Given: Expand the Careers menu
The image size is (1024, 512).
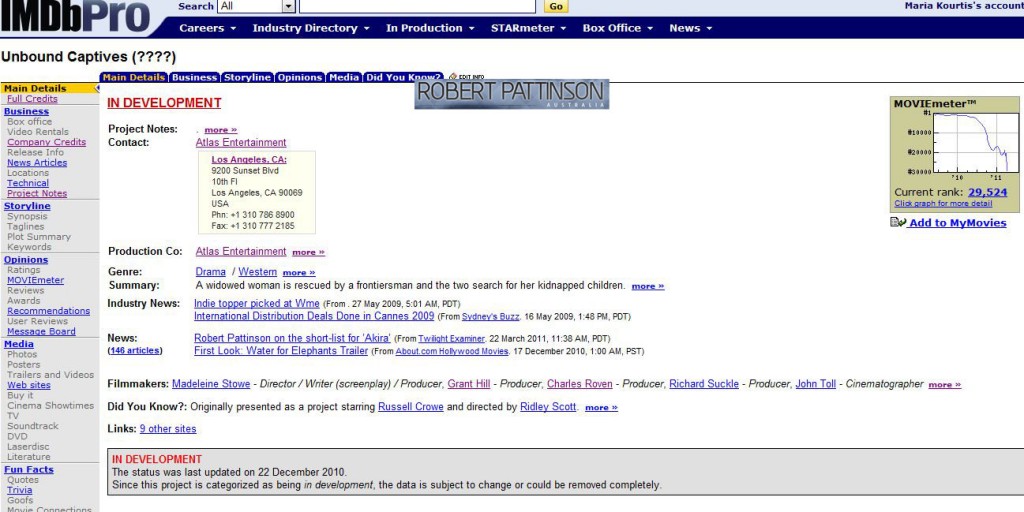Looking at the screenshot, I should (207, 28).
